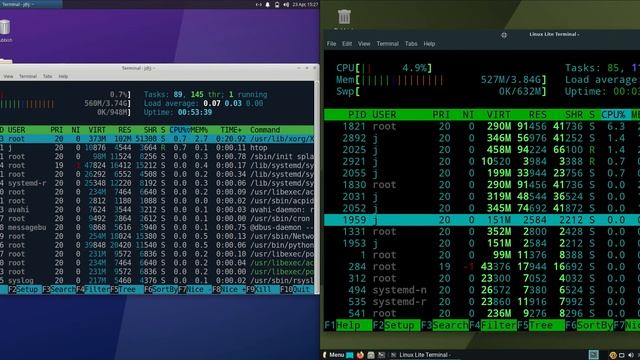640x360 pixels.
Task: Sort by the MEM% column header in left htop
Action: (199, 130)
